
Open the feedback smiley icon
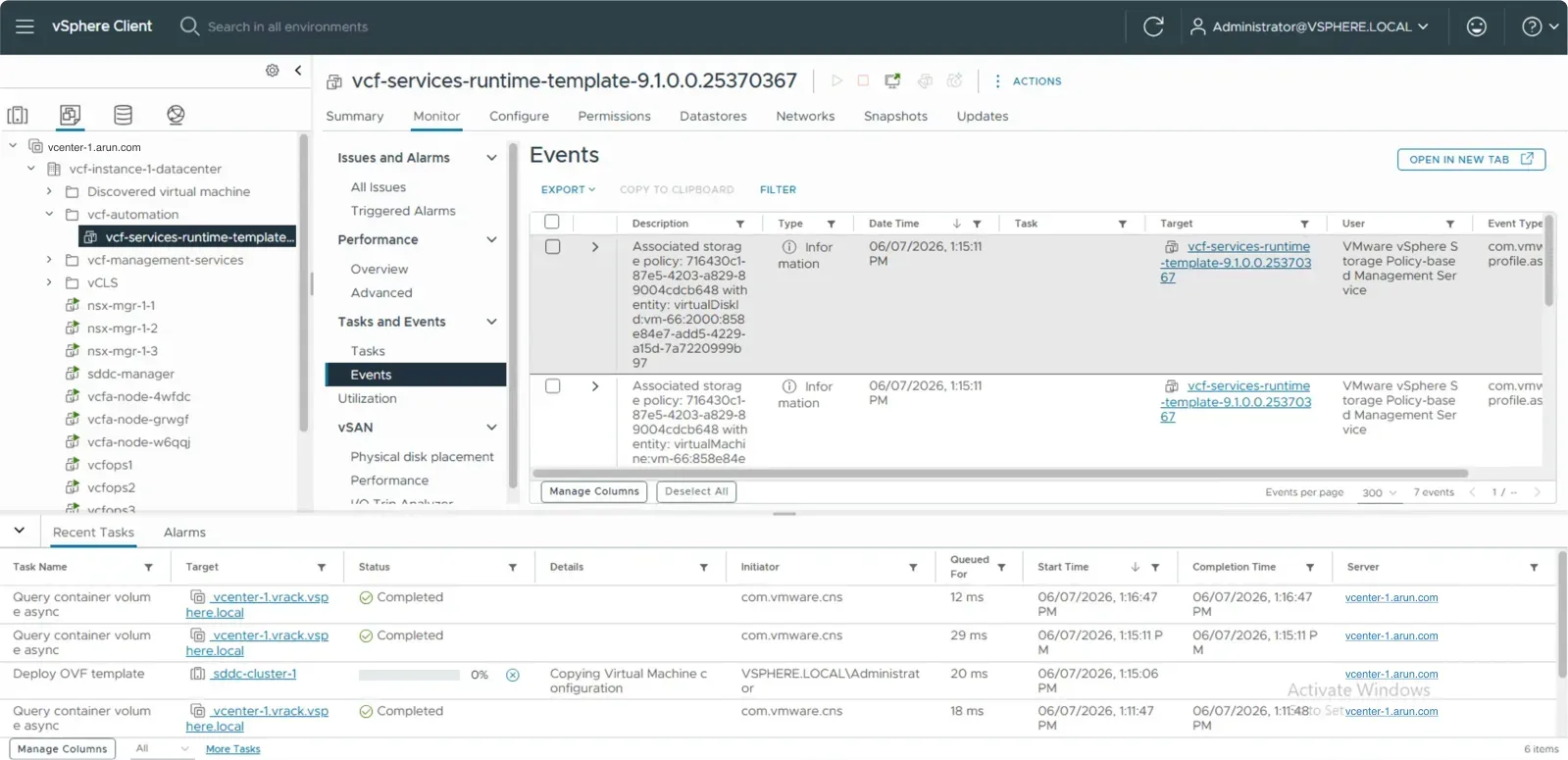1477,26
